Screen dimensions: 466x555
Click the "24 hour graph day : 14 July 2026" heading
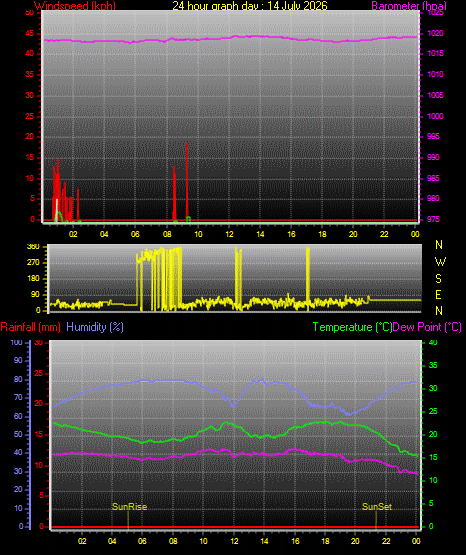coord(250,6)
